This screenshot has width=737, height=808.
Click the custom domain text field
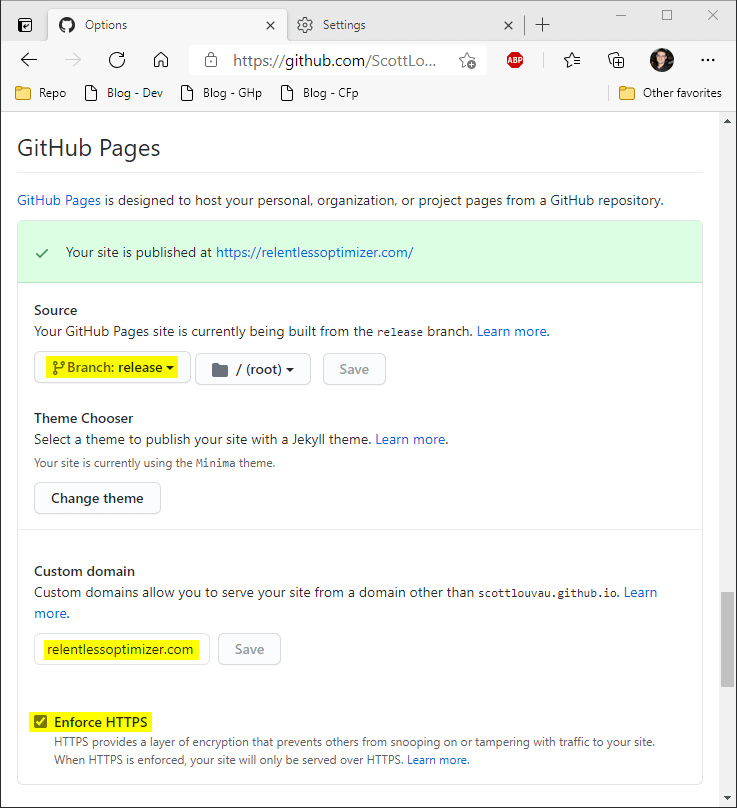(121, 649)
